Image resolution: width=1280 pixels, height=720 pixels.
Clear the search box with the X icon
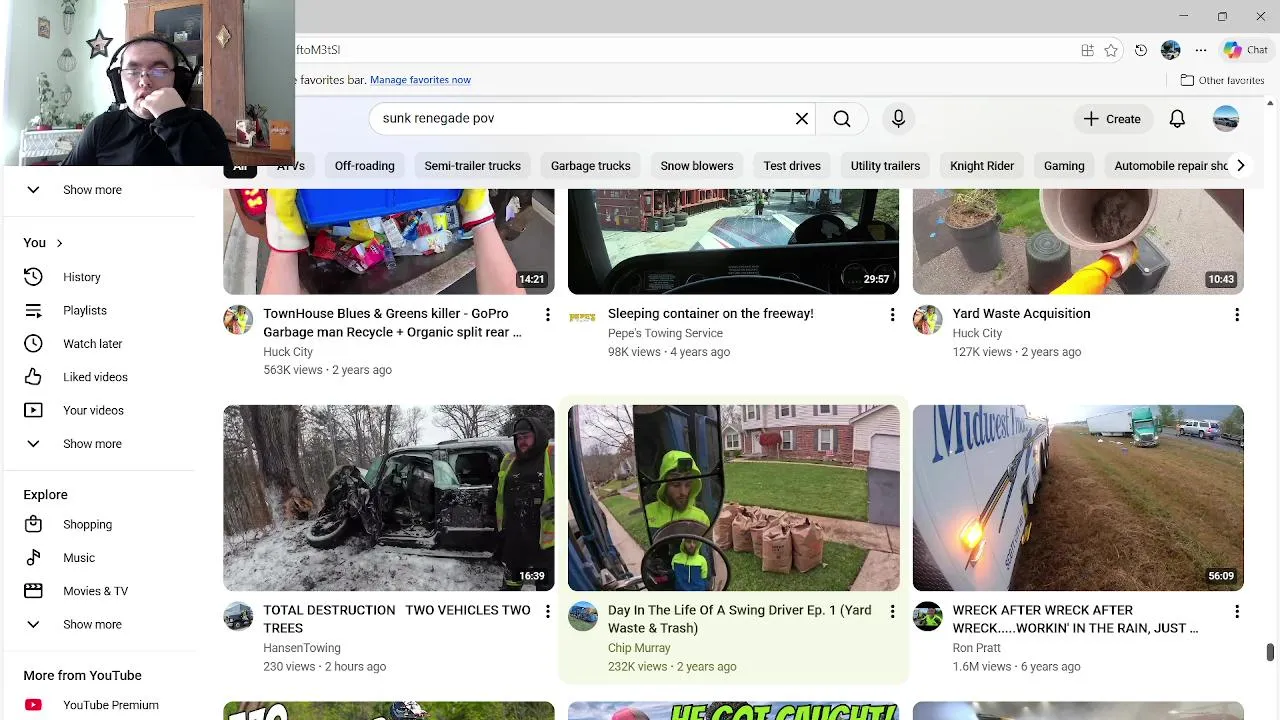click(802, 118)
